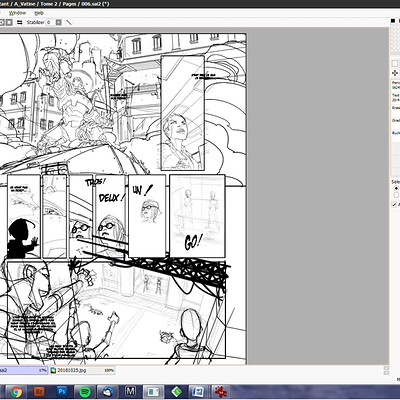400x400 pixels.
Task: Toggle the checkbox below the selection radio buttons
Action: coord(395,204)
